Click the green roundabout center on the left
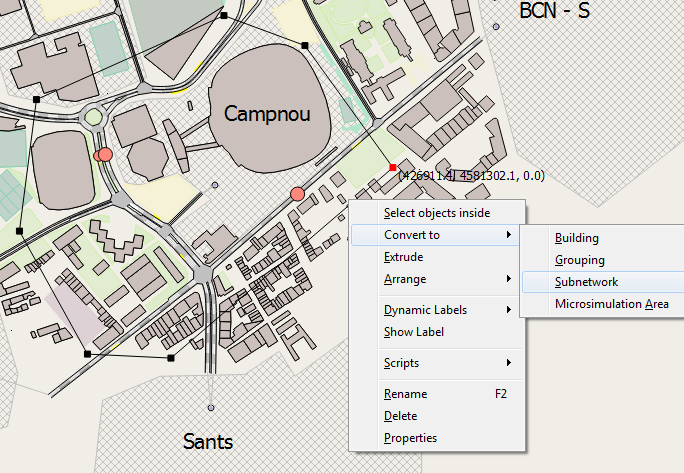The width and height of the screenshot is (684, 473). click(x=94, y=117)
